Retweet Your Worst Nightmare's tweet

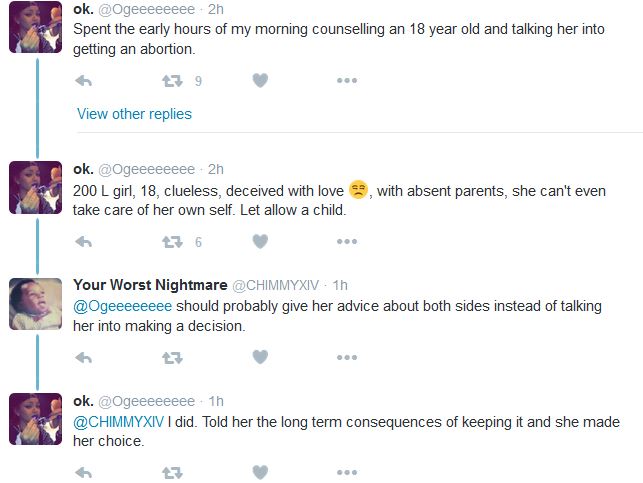pos(172,357)
